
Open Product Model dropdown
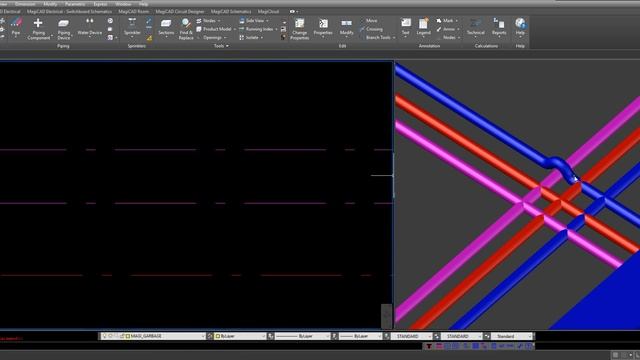tap(216, 29)
